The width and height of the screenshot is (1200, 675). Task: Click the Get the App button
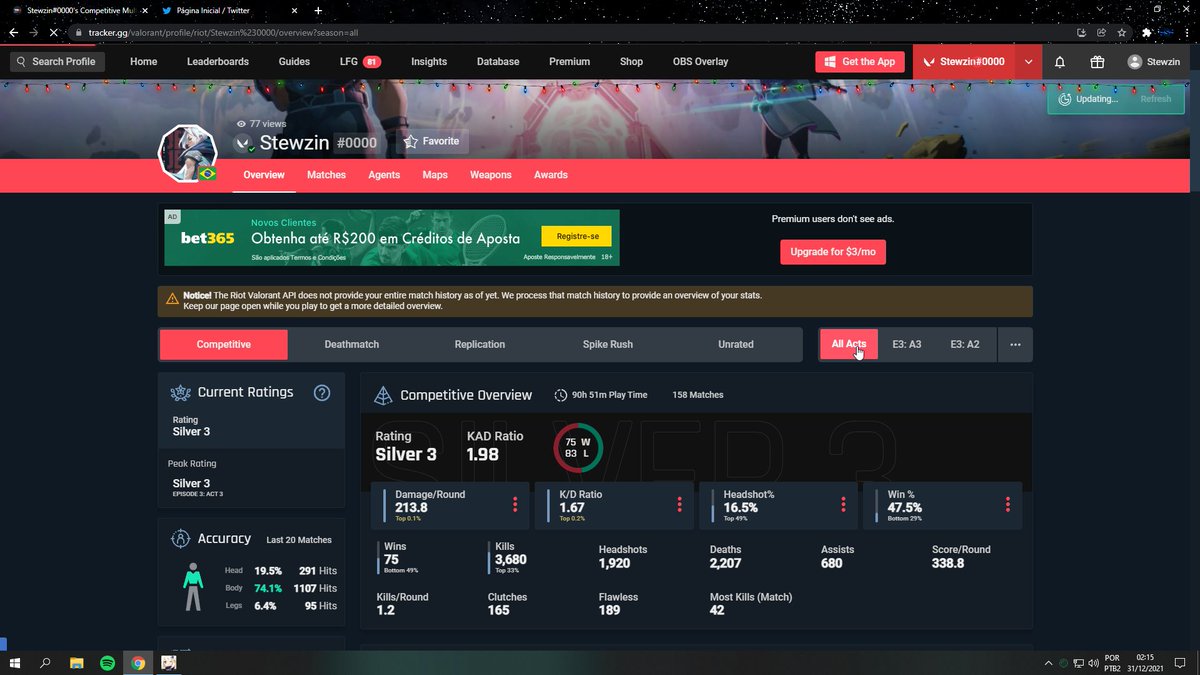(860, 61)
